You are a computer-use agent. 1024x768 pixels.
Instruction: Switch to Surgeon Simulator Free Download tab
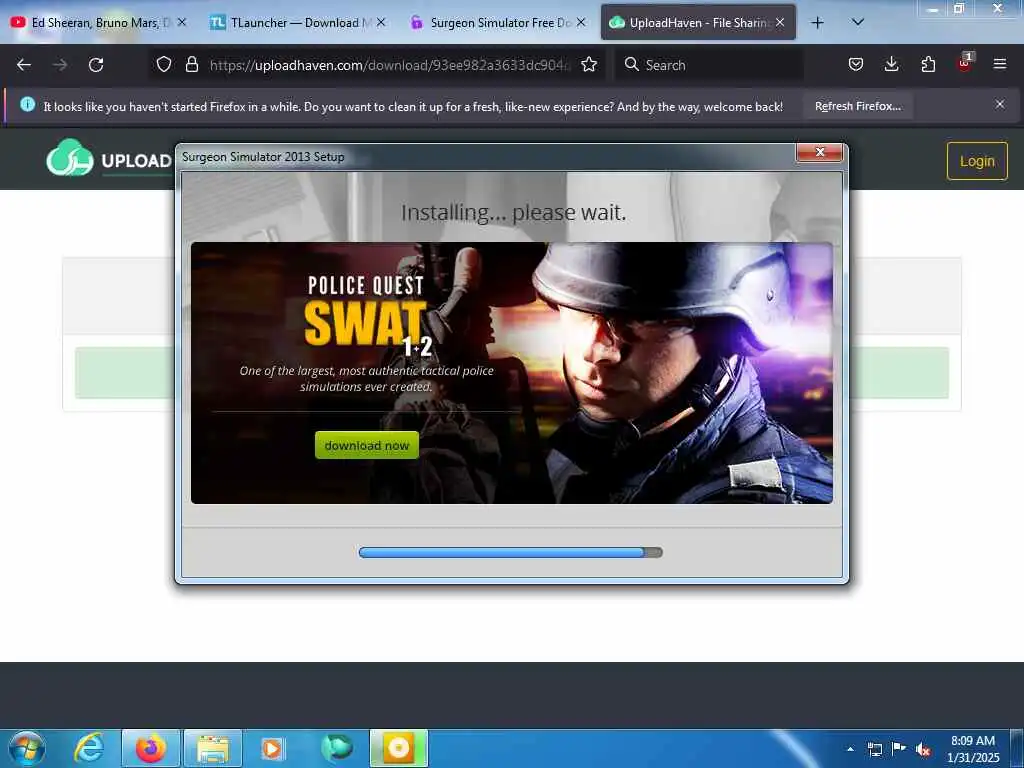point(499,22)
